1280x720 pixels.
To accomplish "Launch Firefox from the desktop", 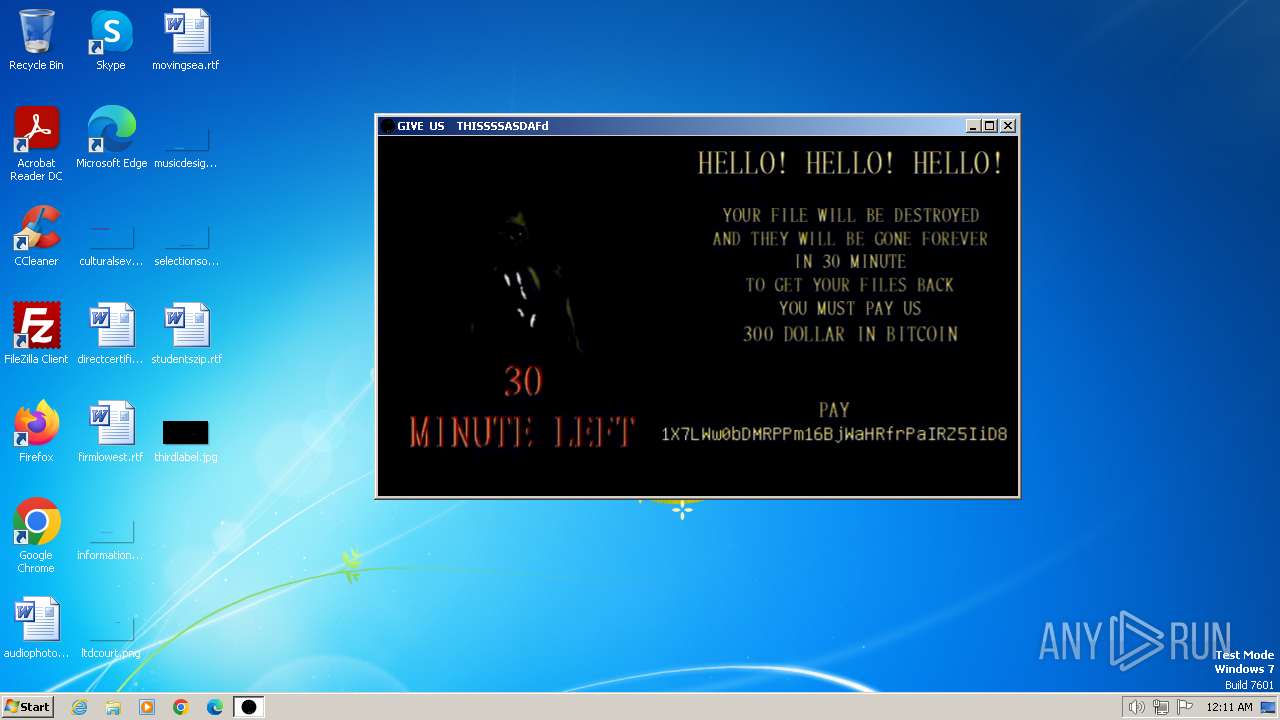I will click(x=36, y=432).
